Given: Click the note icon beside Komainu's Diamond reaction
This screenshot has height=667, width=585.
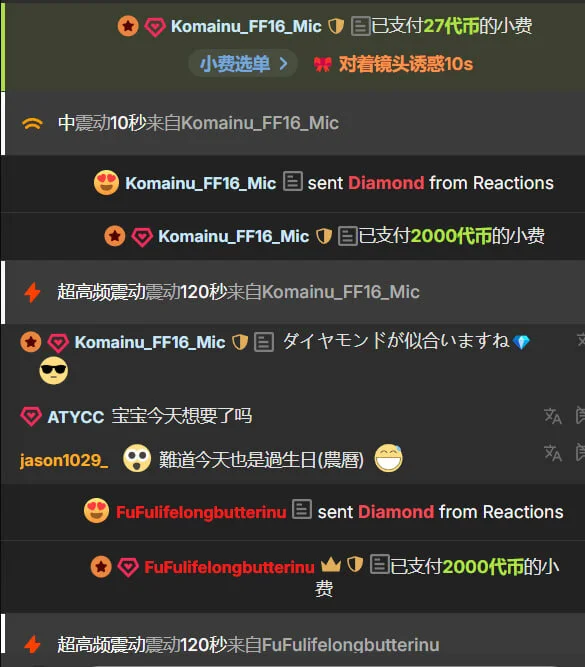Looking at the screenshot, I should 293,182.
